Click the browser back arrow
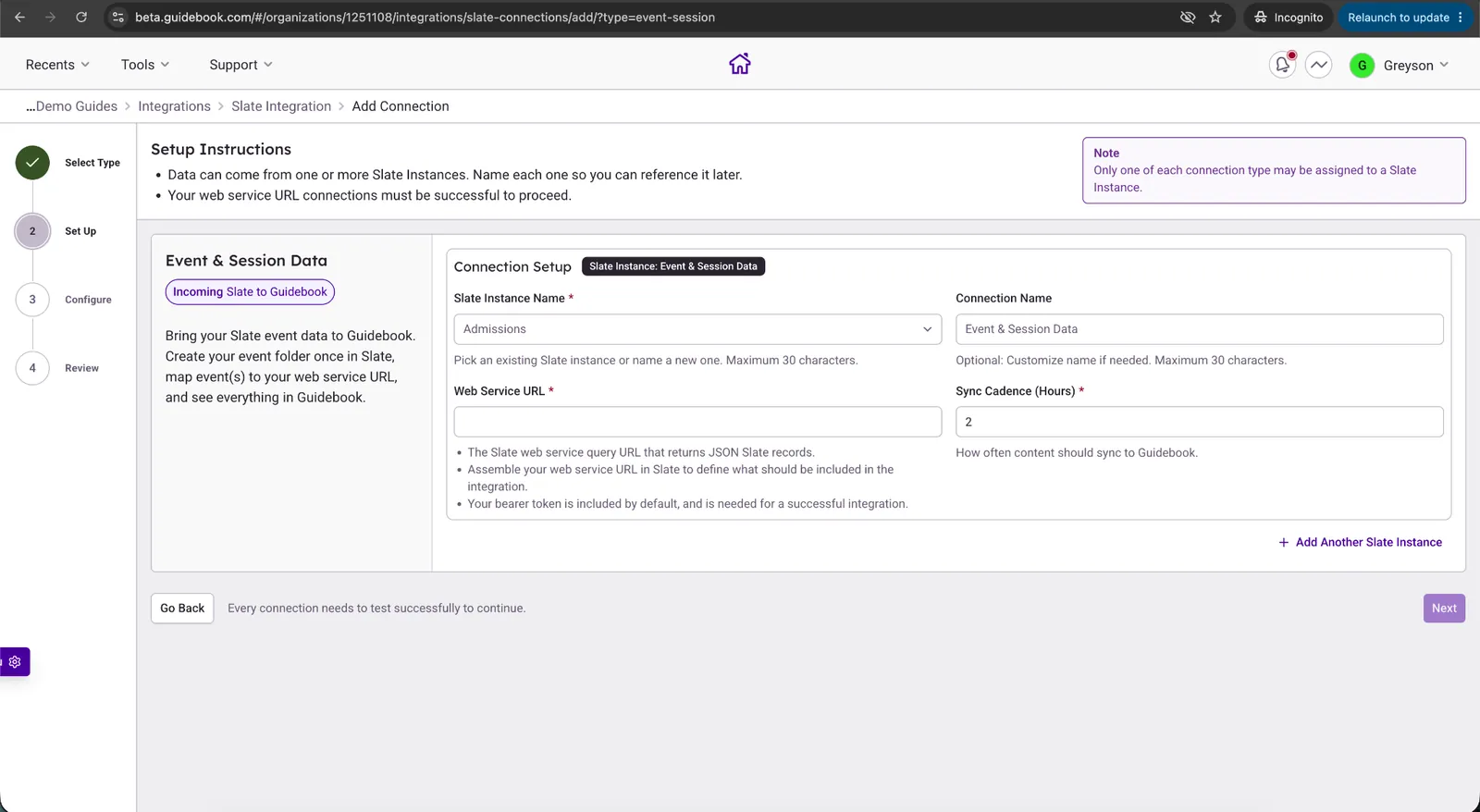1480x812 pixels. click(19, 18)
